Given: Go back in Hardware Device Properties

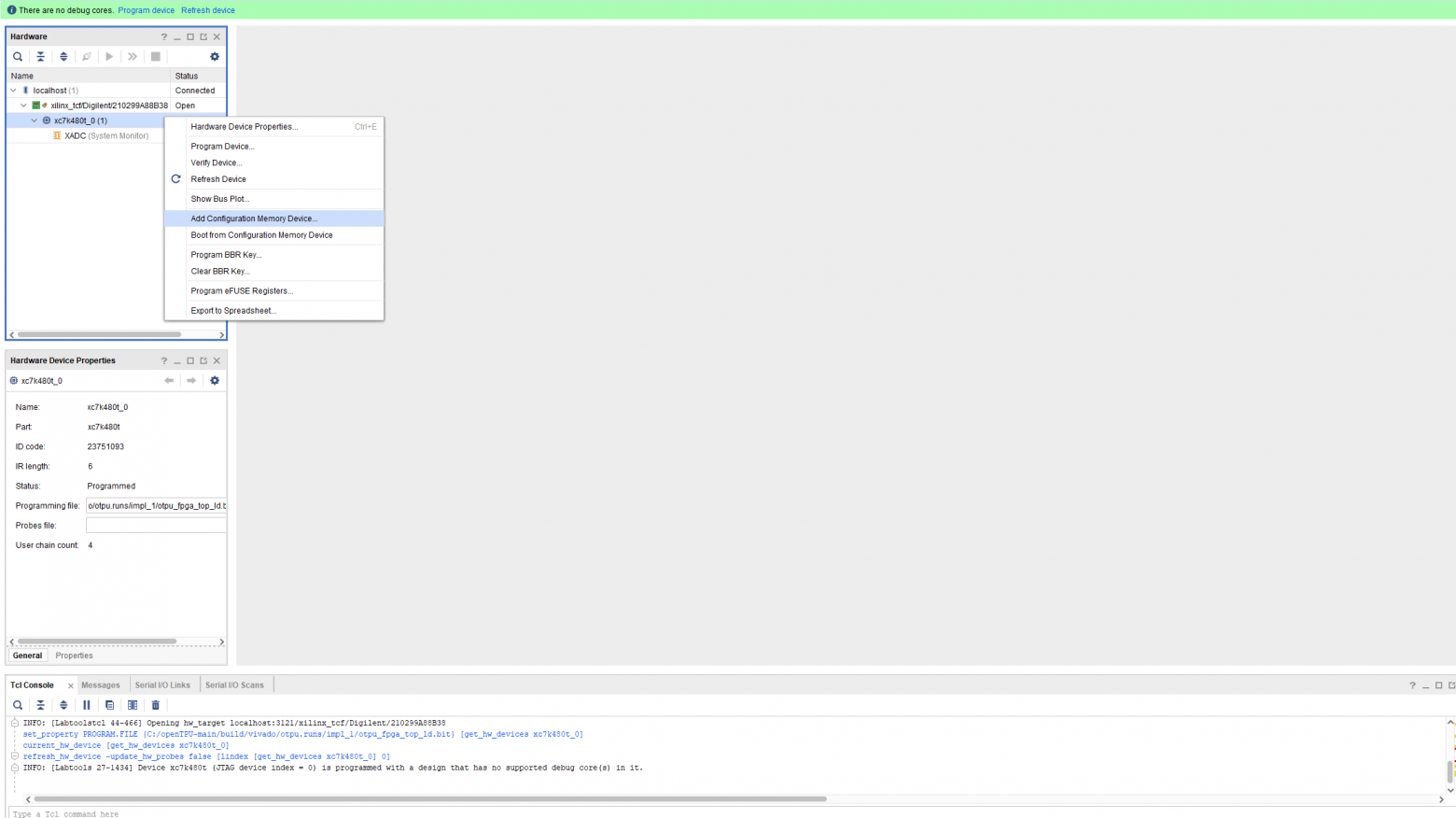Looking at the screenshot, I should (x=169, y=381).
